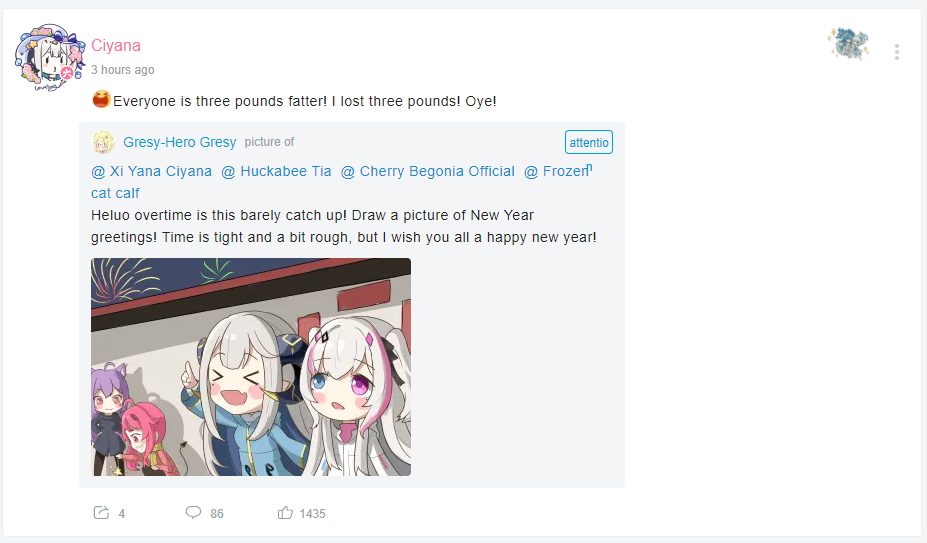The width and height of the screenshot is (927, 543).
Task: Open the three-dot more options menu
Action: click(897, 52)
